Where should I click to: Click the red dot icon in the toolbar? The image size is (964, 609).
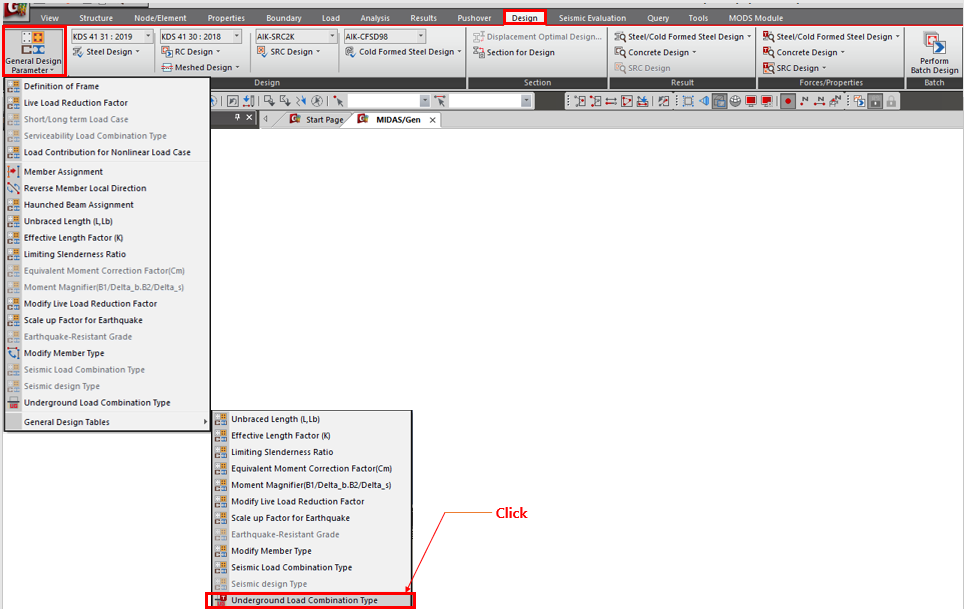pyautogui.click(x=788, y=102)
